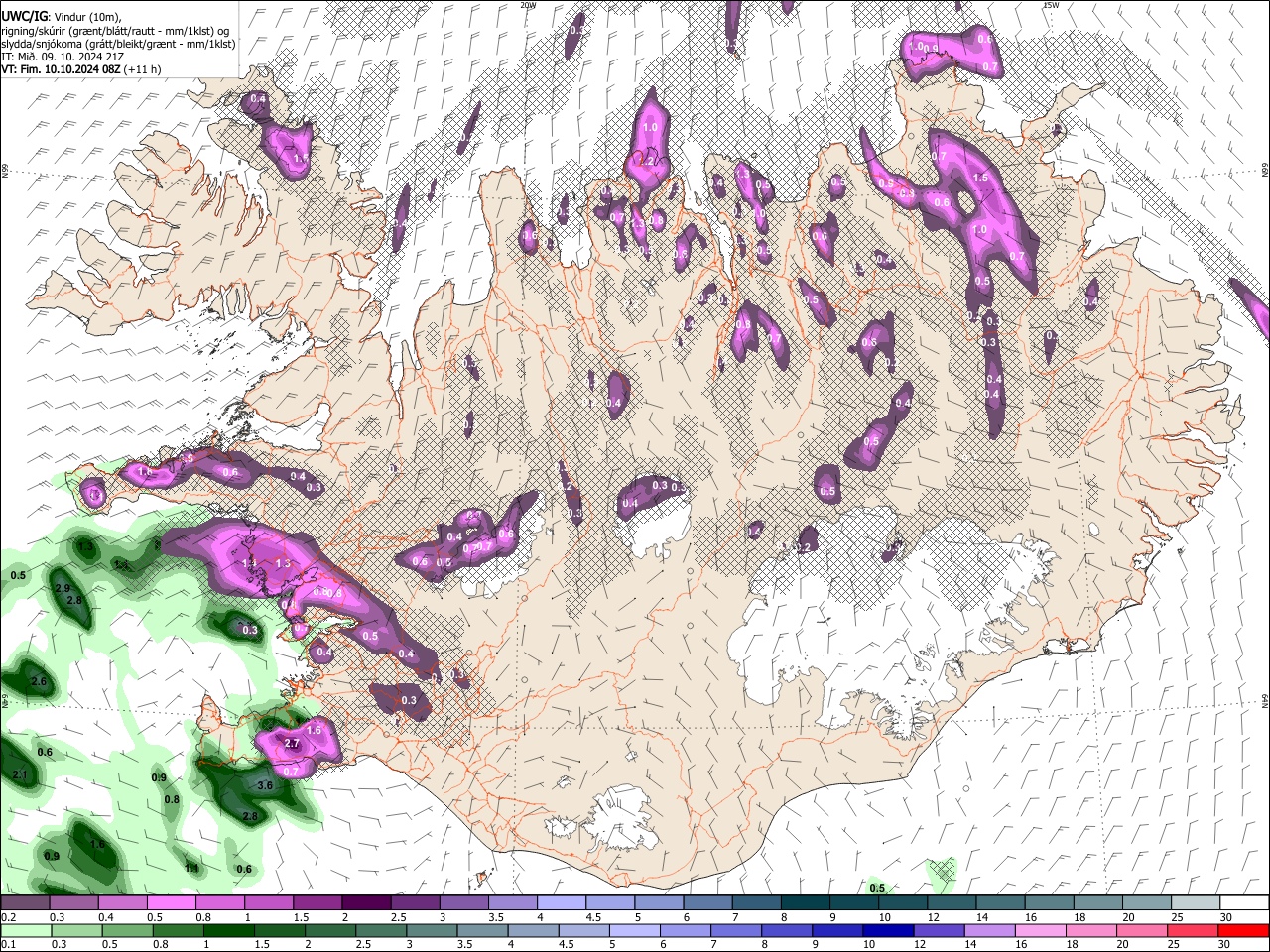The image size is (1270, 952).
Task: Click the "0.1" label in the rain legend
Action: 8,945
